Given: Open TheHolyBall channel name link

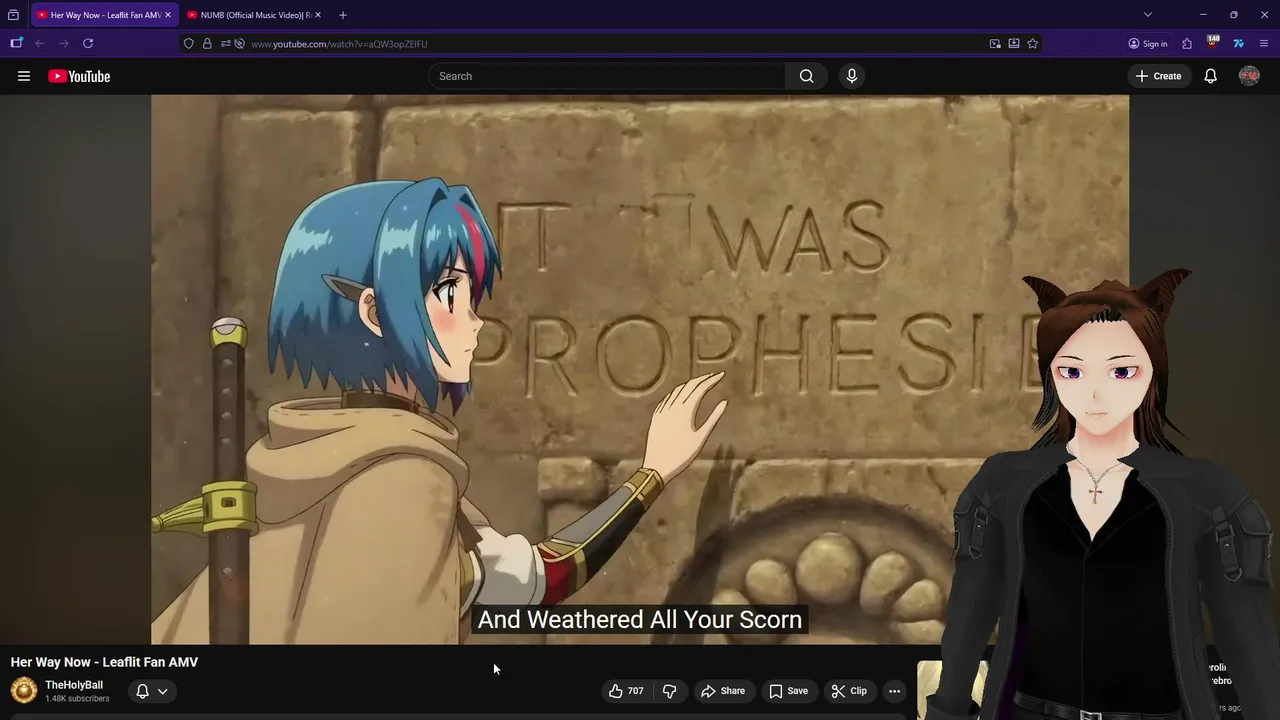Looking at the screenshot, I should tap(74, 685).
